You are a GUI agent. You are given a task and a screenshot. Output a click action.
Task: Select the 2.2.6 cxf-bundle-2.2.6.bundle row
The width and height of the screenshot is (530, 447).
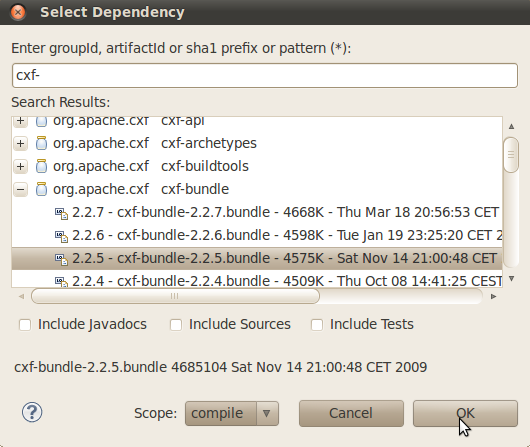point(257,235)
